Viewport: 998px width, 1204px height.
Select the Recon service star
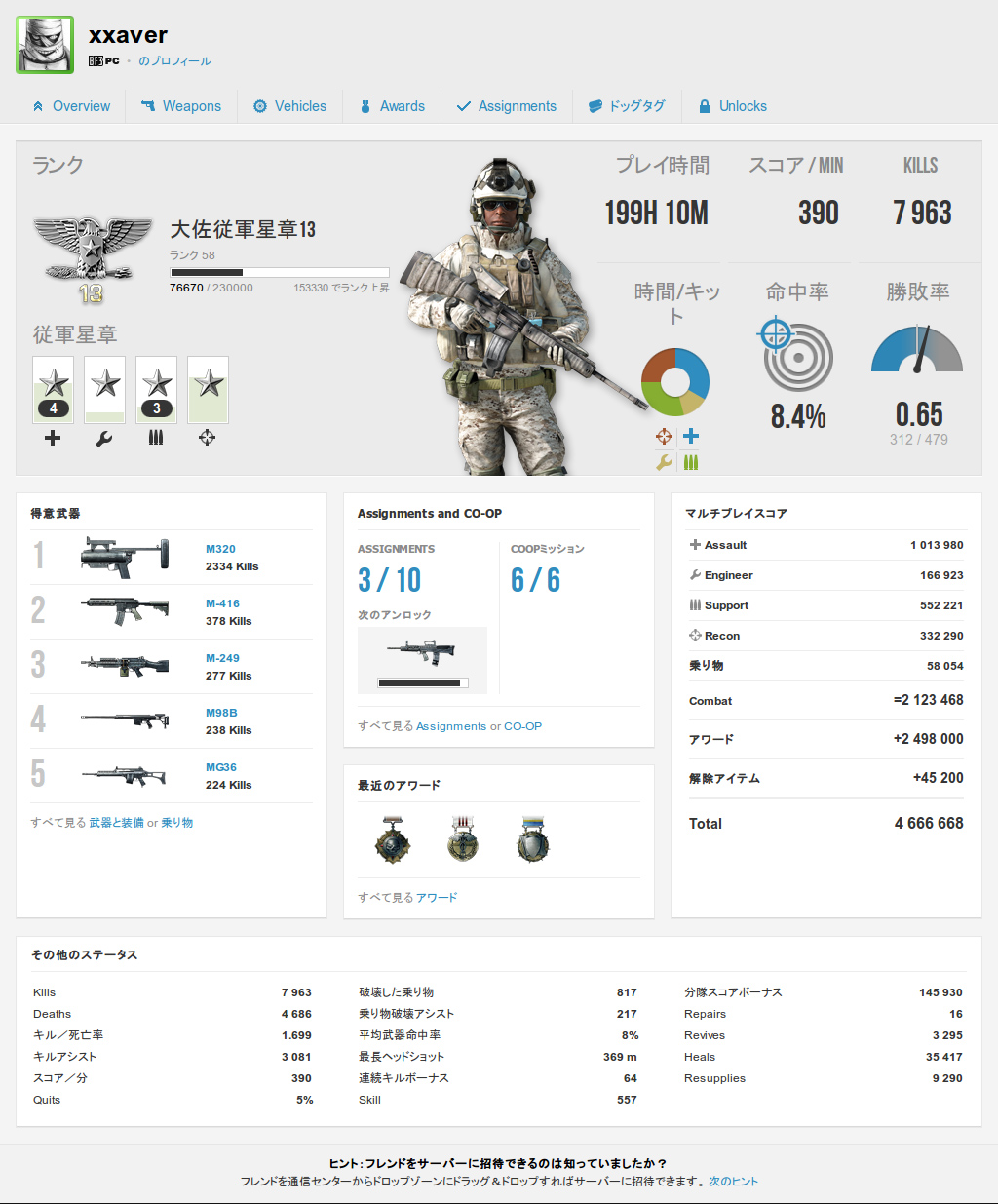click(208, 390)
